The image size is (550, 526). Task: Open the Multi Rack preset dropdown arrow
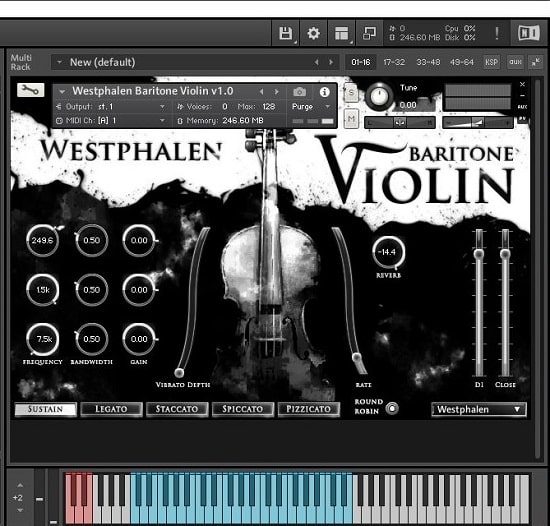click(59, 62)
